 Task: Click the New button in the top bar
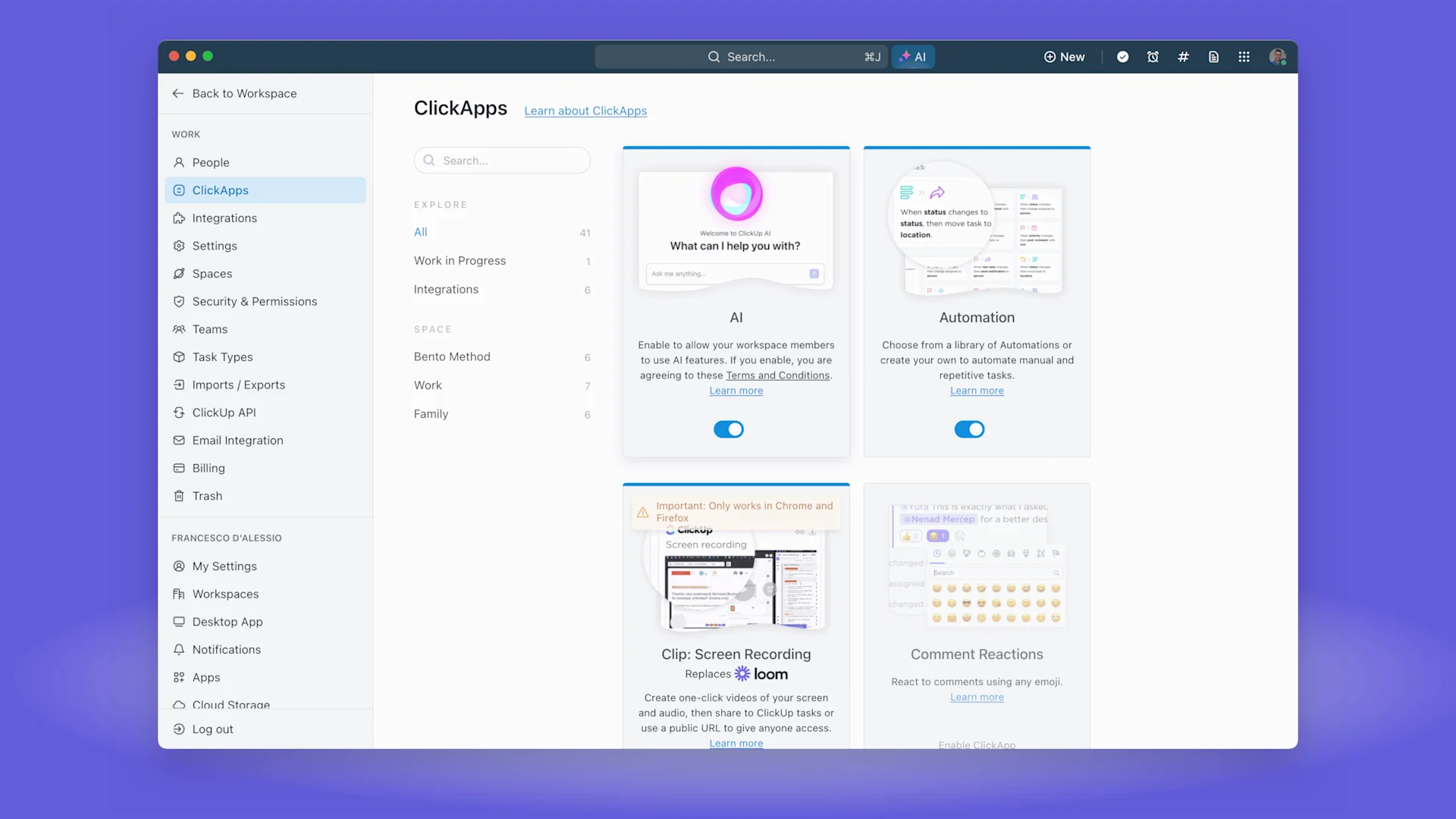click(x=1064, y=56)
